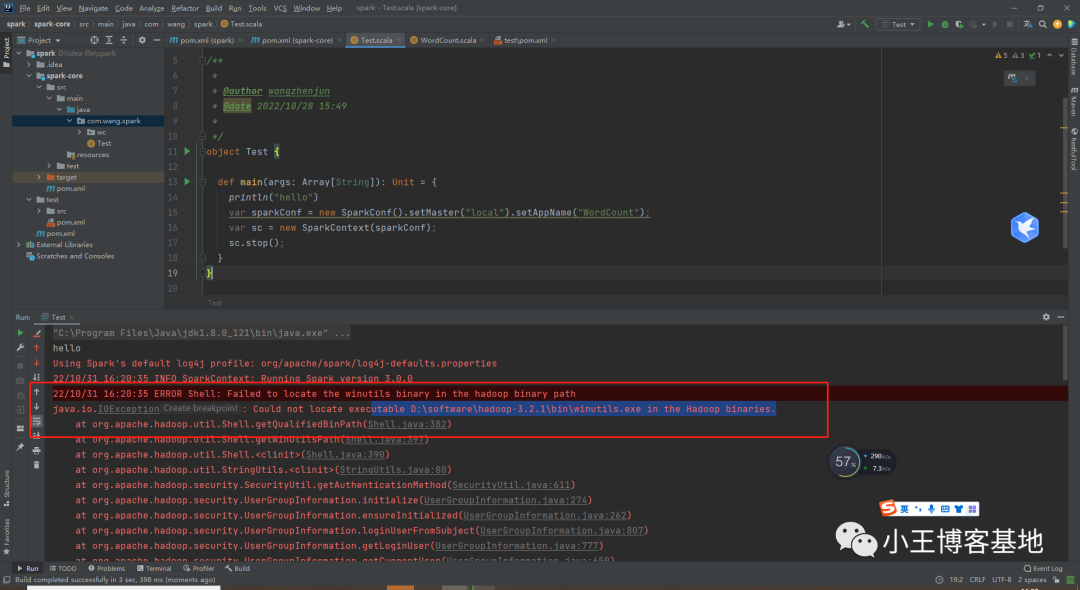Viewport: 1080px width, 590px height.
Task: Expand External Libraries node
Action: tap(19, 244)
